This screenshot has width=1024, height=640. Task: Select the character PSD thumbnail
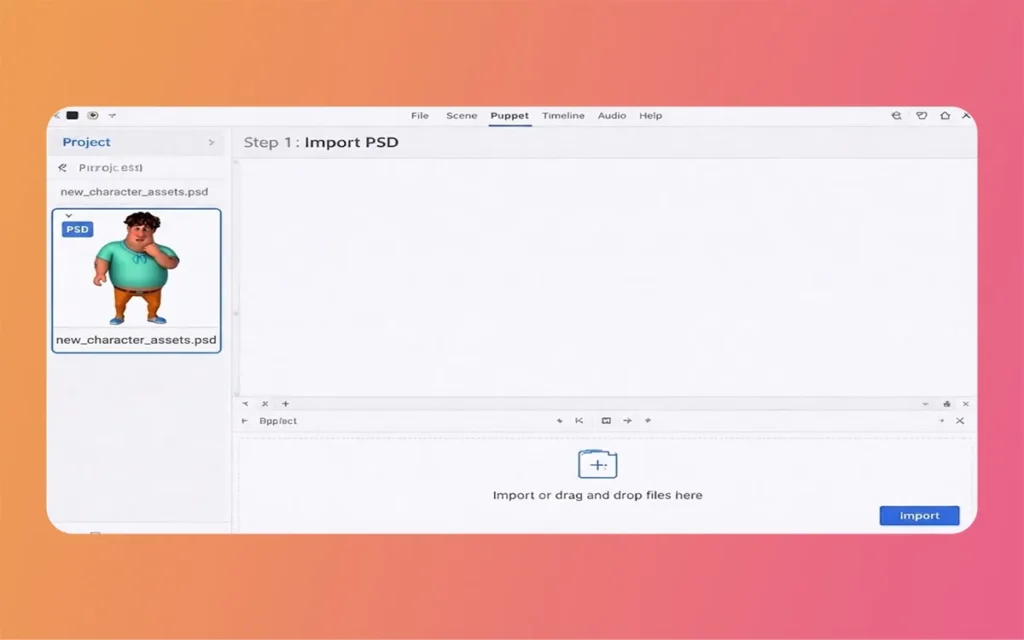[x=136, y=270]
